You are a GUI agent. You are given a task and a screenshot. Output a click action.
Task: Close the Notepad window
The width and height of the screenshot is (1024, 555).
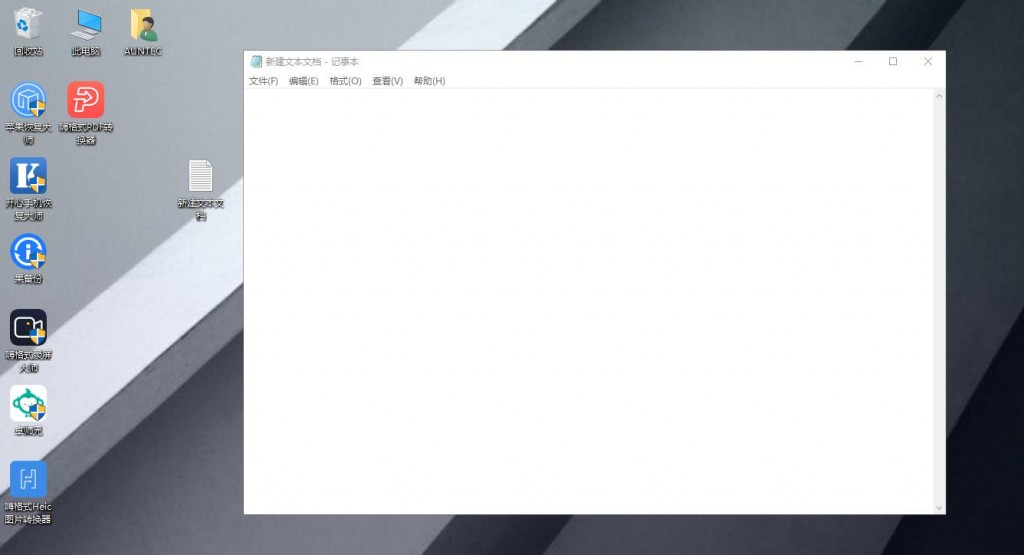click(x=928, y=61)
